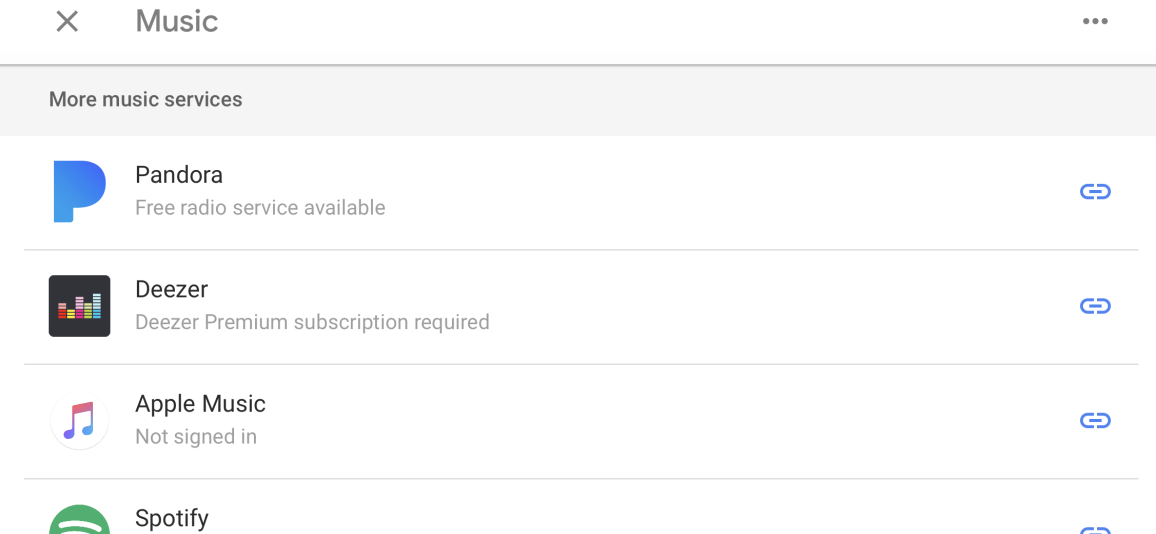
Task: Click the "More music services" header
Action: click(x=146, y=100)
